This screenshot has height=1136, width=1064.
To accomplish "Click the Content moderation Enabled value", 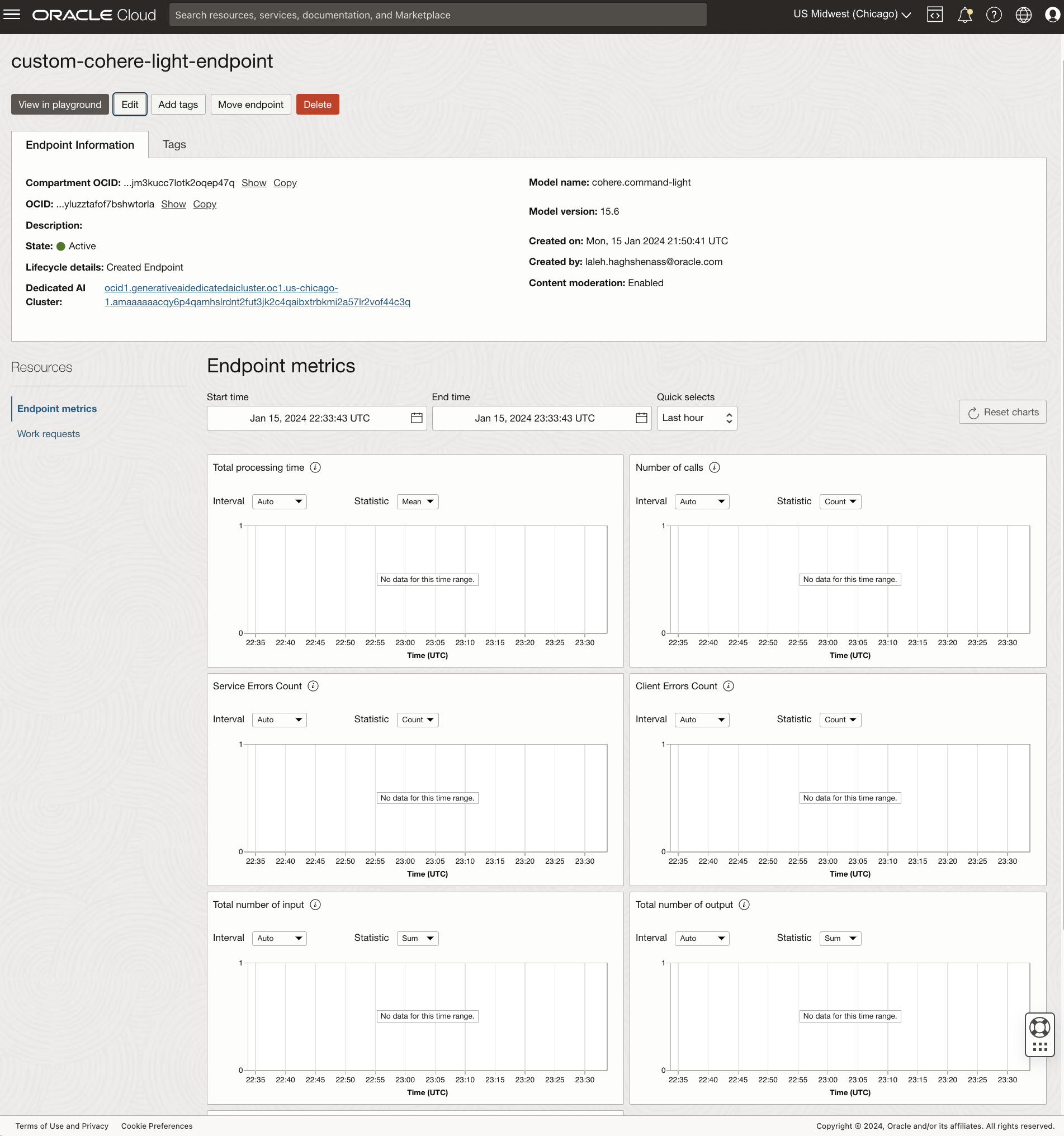I will coord(646,283).
